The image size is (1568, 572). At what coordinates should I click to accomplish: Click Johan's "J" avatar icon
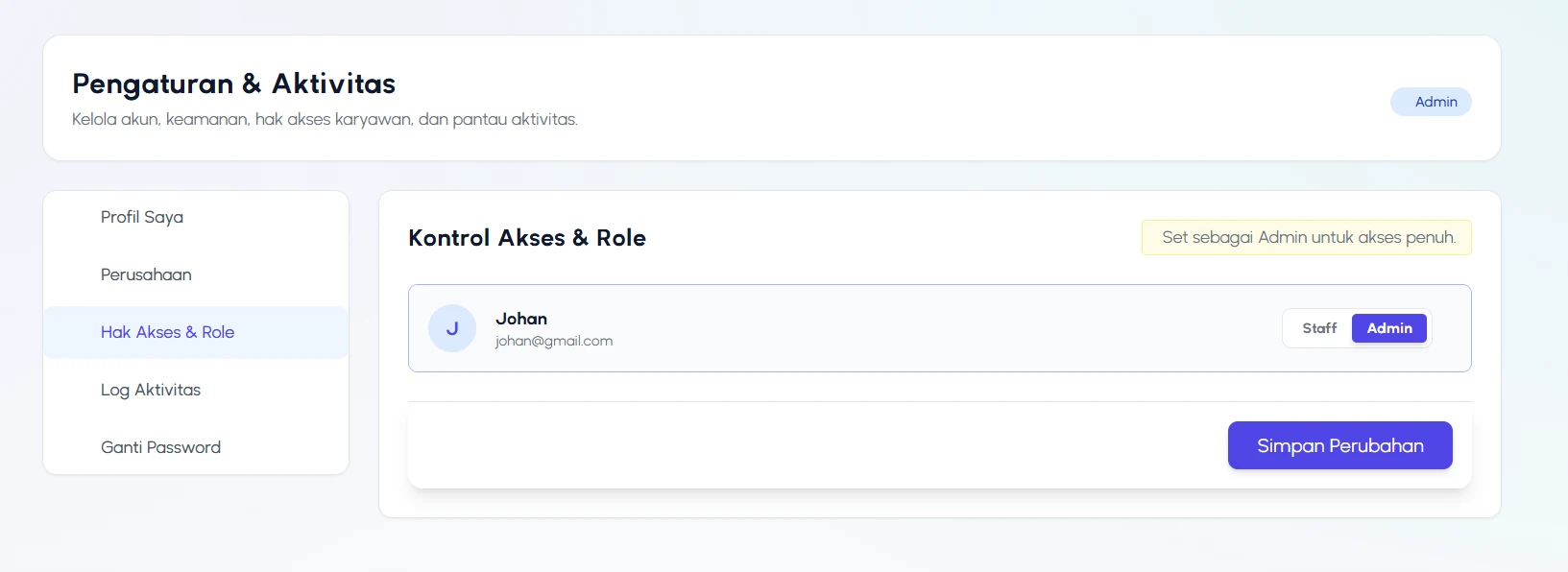point(451,328)
